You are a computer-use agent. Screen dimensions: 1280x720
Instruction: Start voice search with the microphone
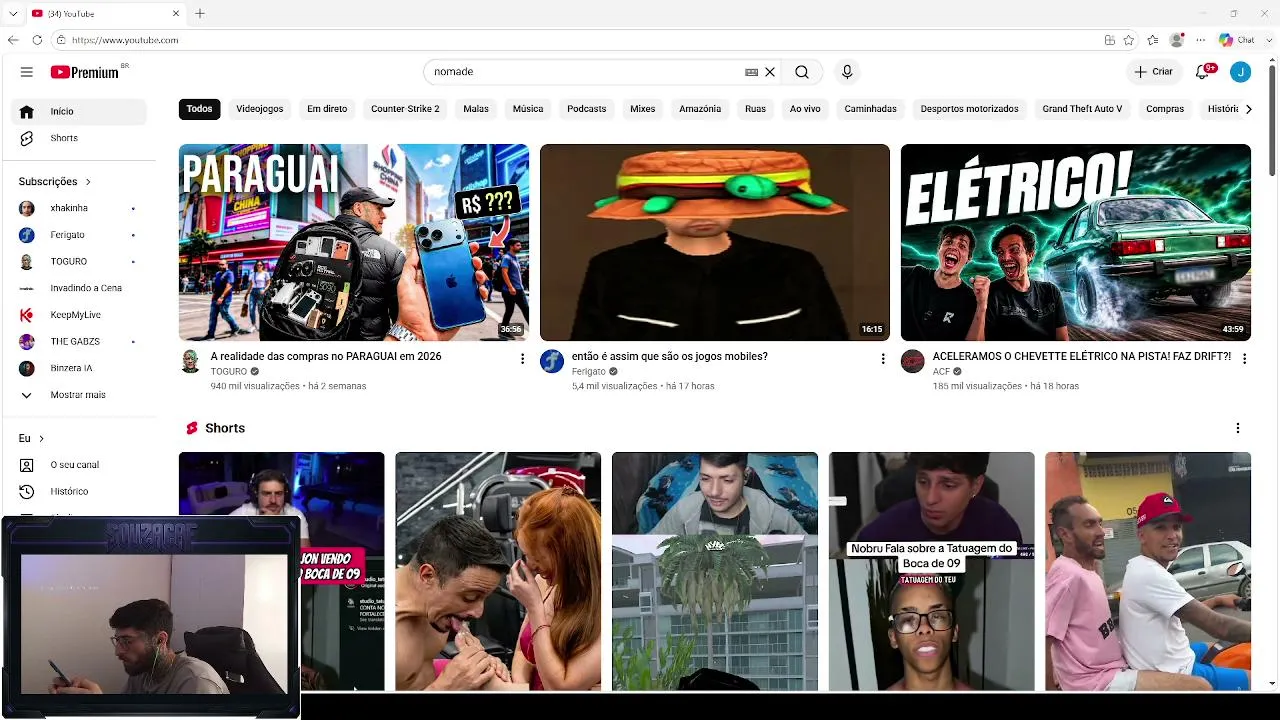[x=847, y=72]
